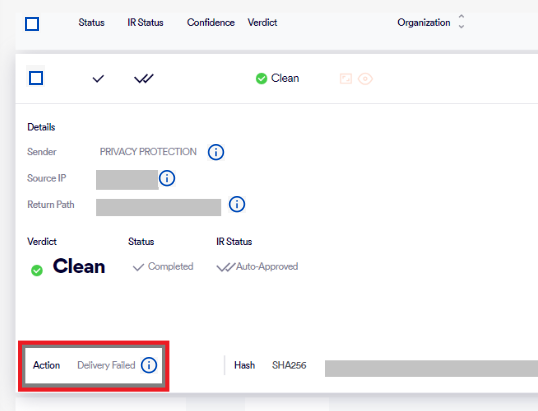Click the PRIVACY PROTECTION sender text
The image size is (538, 411).
(148, 152)
